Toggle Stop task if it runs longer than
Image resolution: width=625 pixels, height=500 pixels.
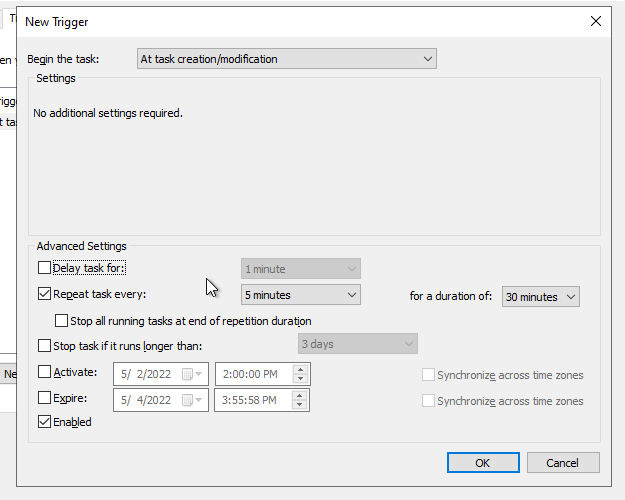pos(44,346)
